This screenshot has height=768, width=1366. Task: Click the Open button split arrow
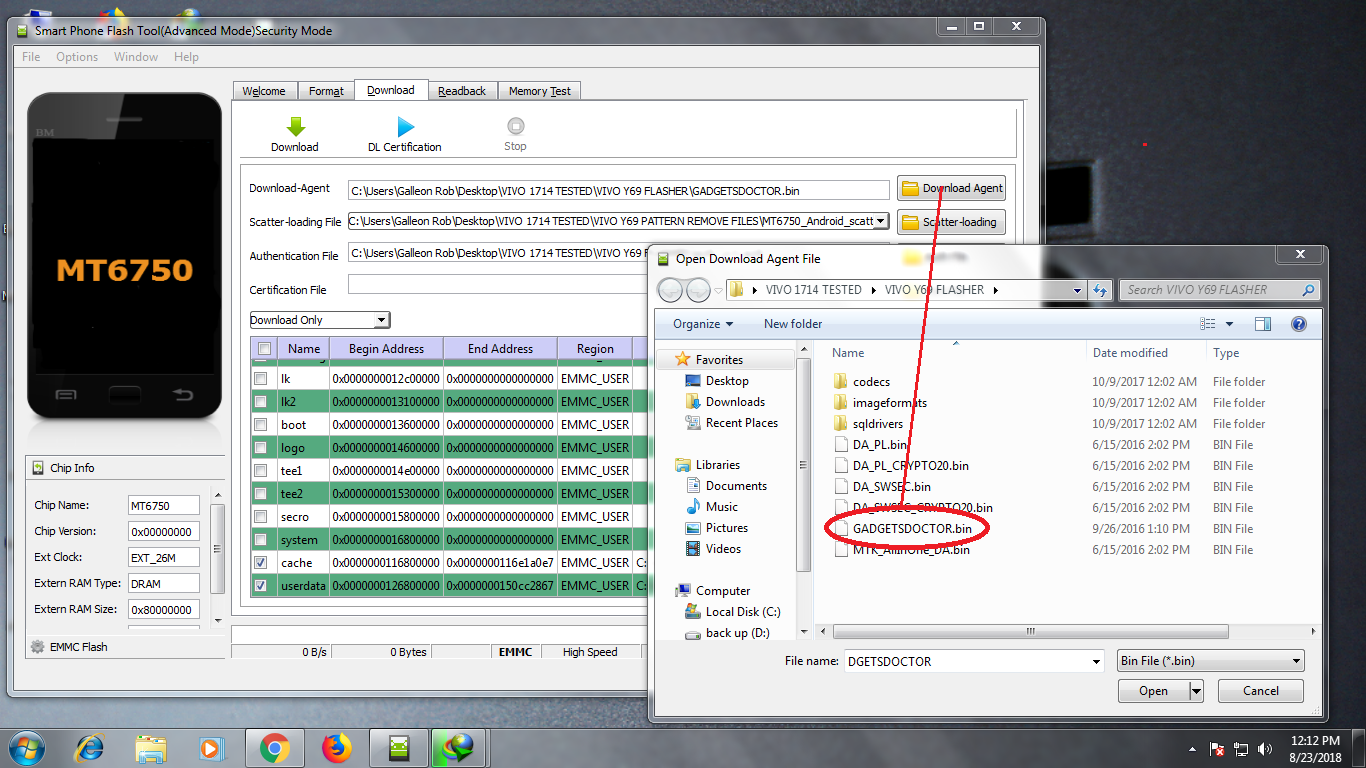point(1196,691)
